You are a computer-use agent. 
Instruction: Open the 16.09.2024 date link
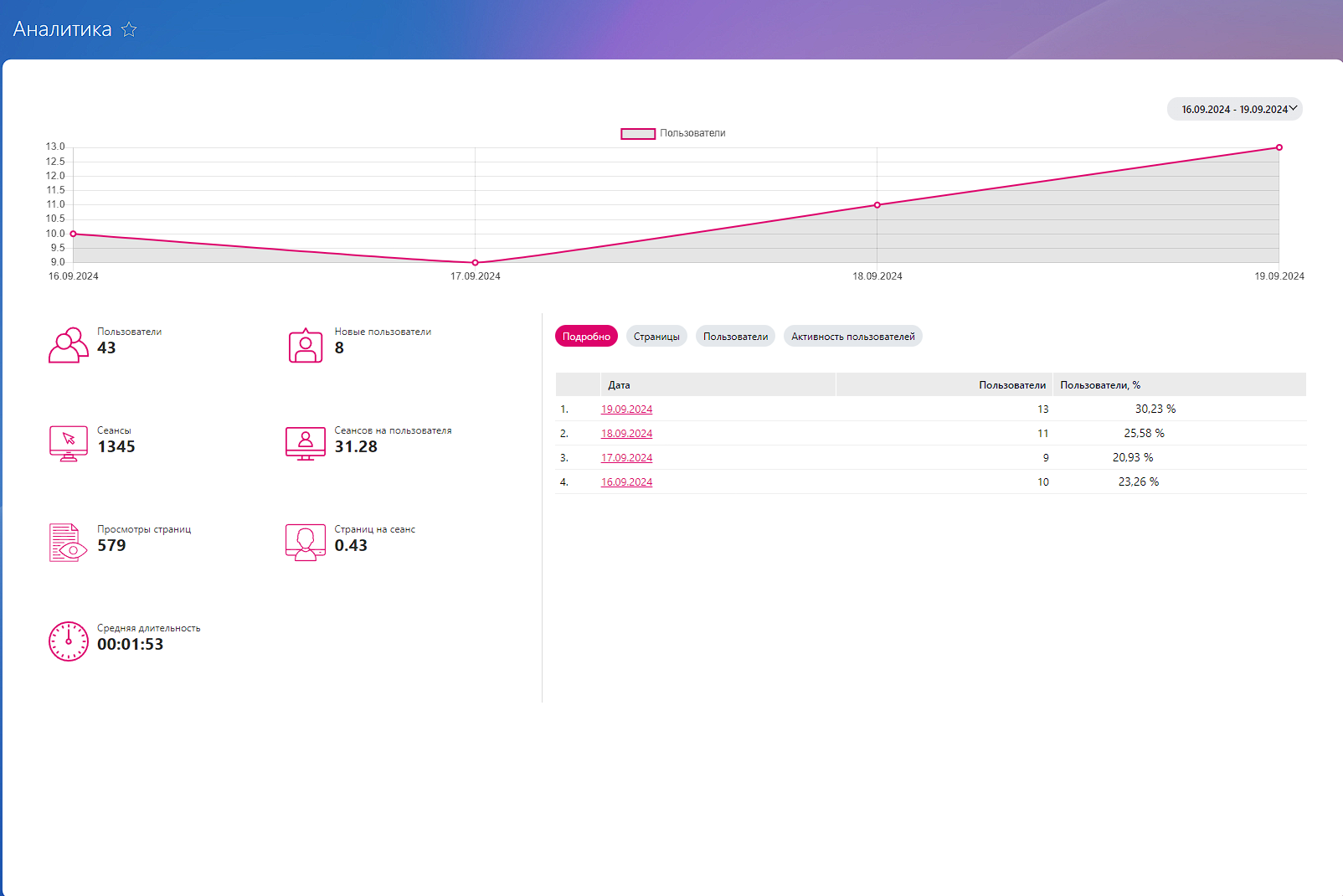point(626,482)
